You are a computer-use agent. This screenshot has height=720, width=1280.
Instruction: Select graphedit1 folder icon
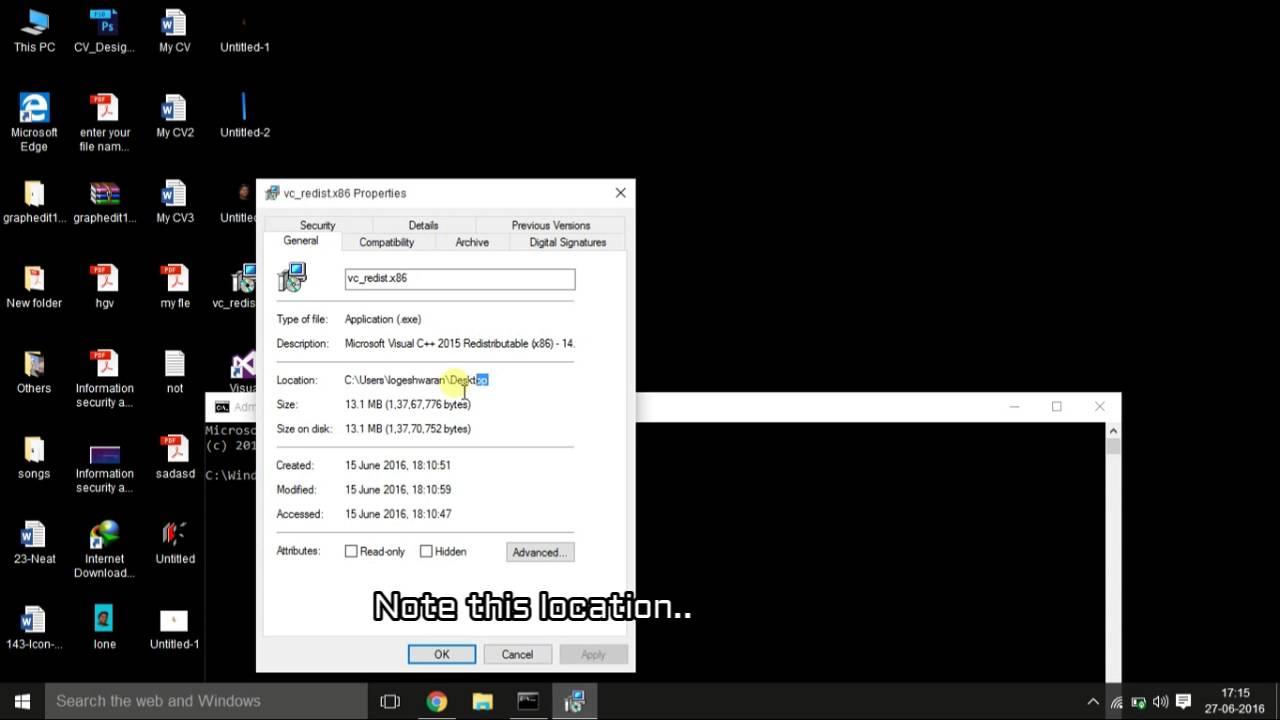pyautogui.click(x=34, y=201)
